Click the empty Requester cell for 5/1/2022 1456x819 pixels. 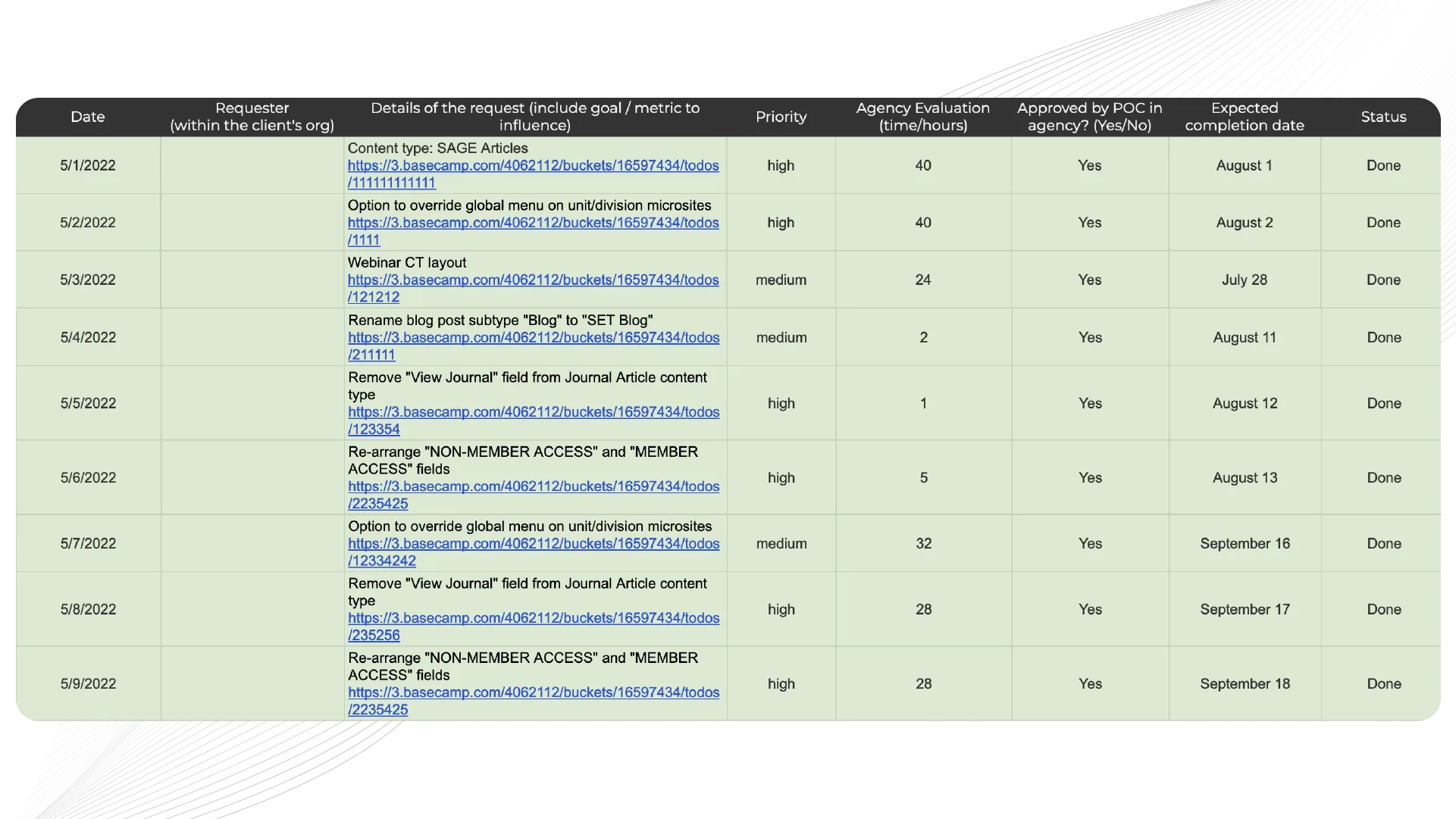tap(252, 165)
